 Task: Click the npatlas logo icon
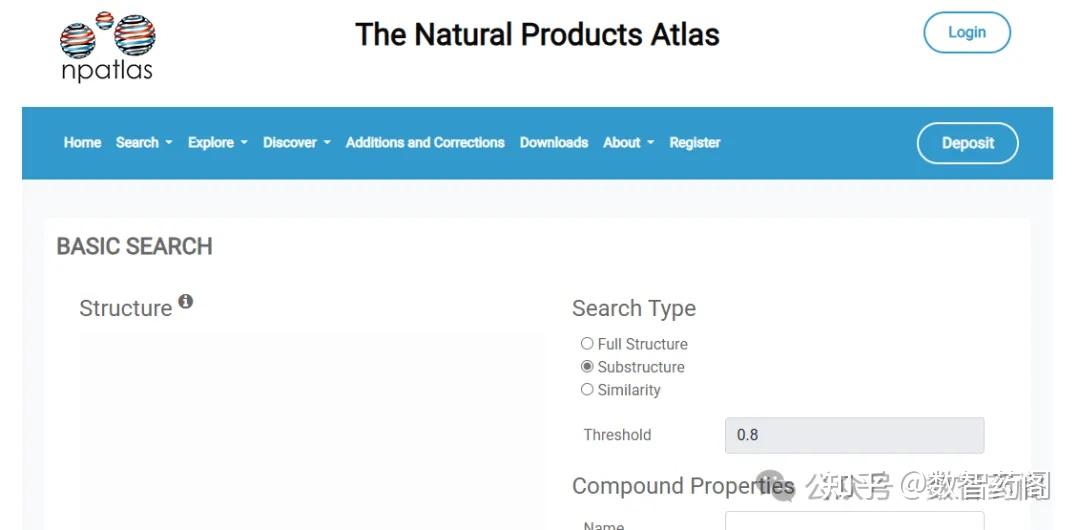[x=107, y=45]
